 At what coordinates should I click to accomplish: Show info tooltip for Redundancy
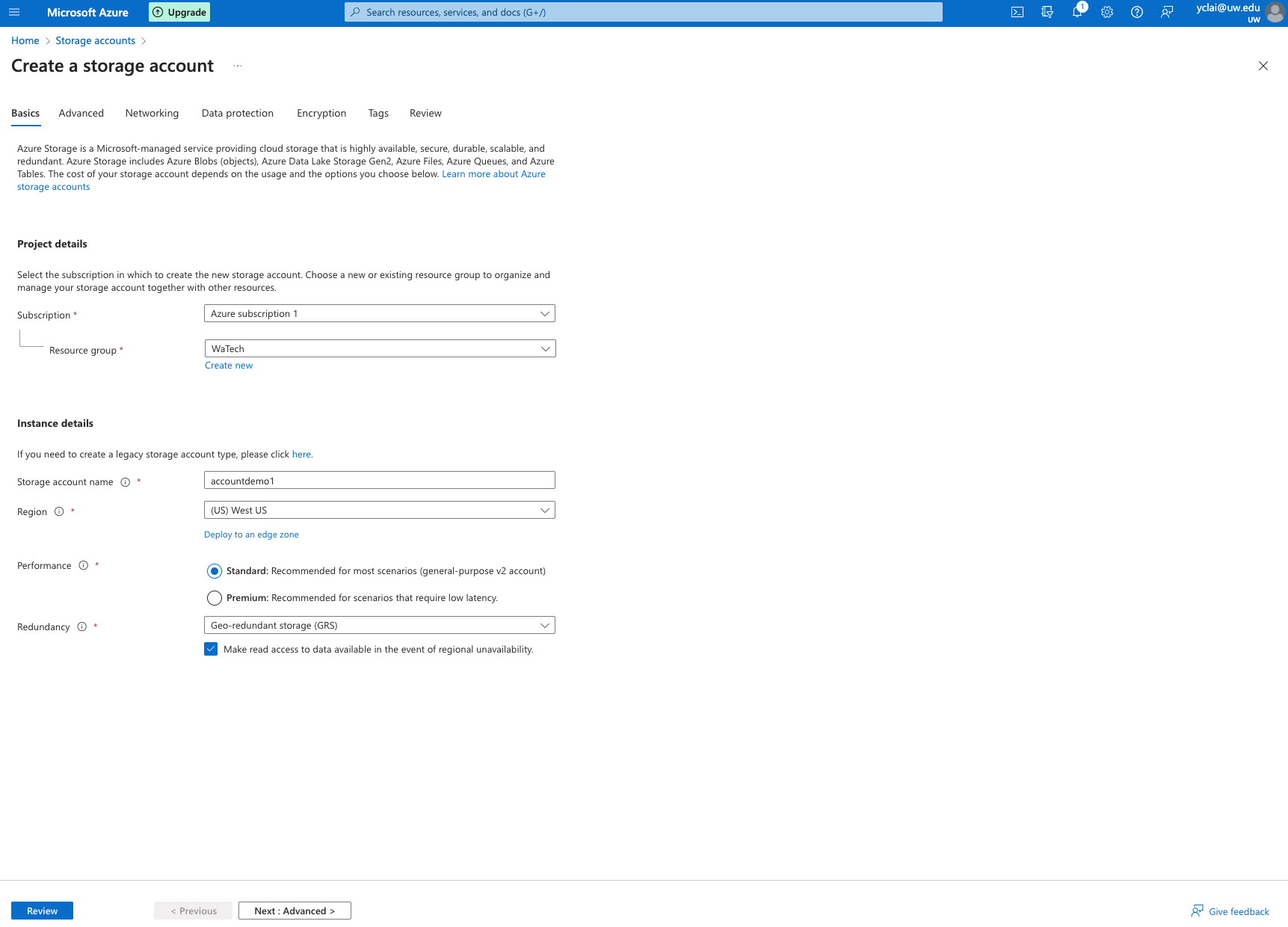[x=82, y=626]
